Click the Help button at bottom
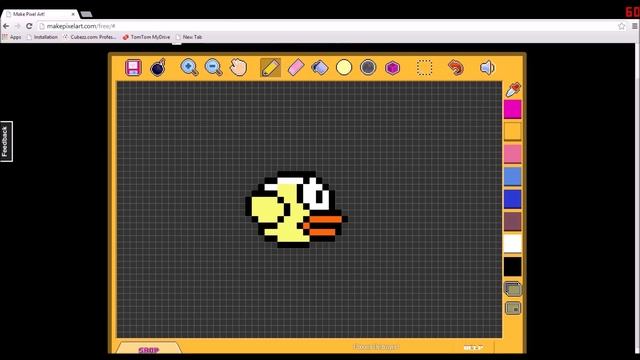 [473, 348]
